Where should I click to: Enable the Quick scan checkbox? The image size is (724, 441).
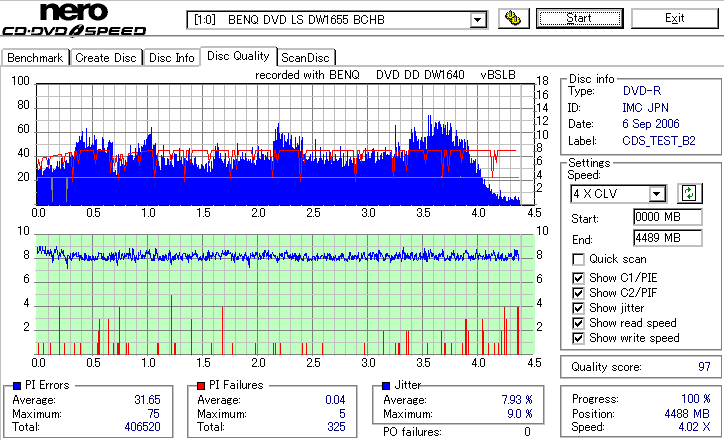click(x=578, y=260)
